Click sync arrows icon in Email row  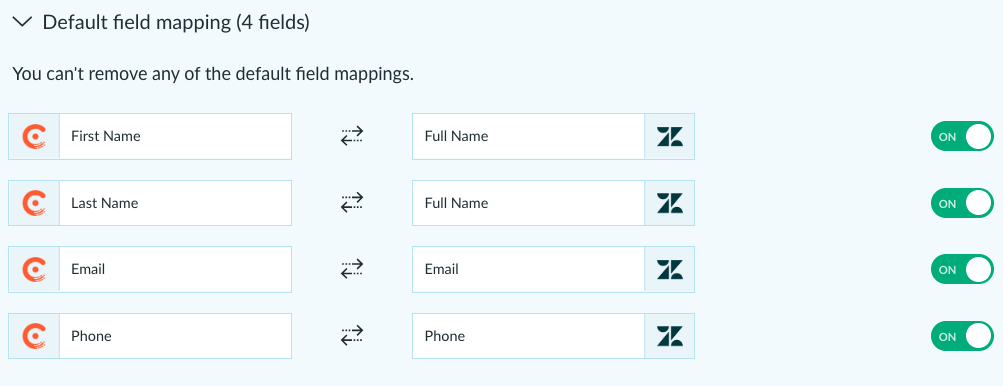click(x=352, y=269)
